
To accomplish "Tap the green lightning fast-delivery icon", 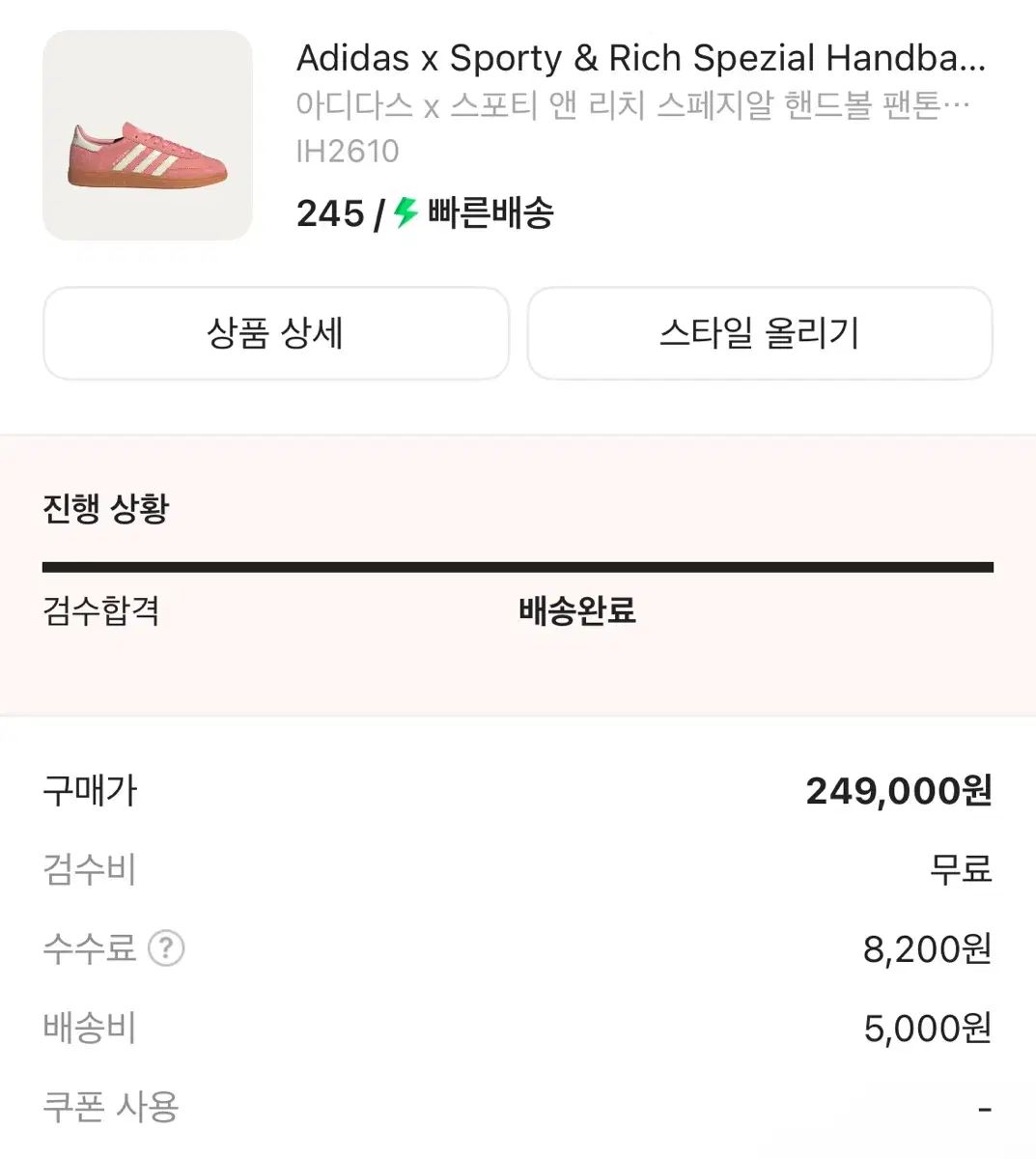I will [x=406, y=212].
